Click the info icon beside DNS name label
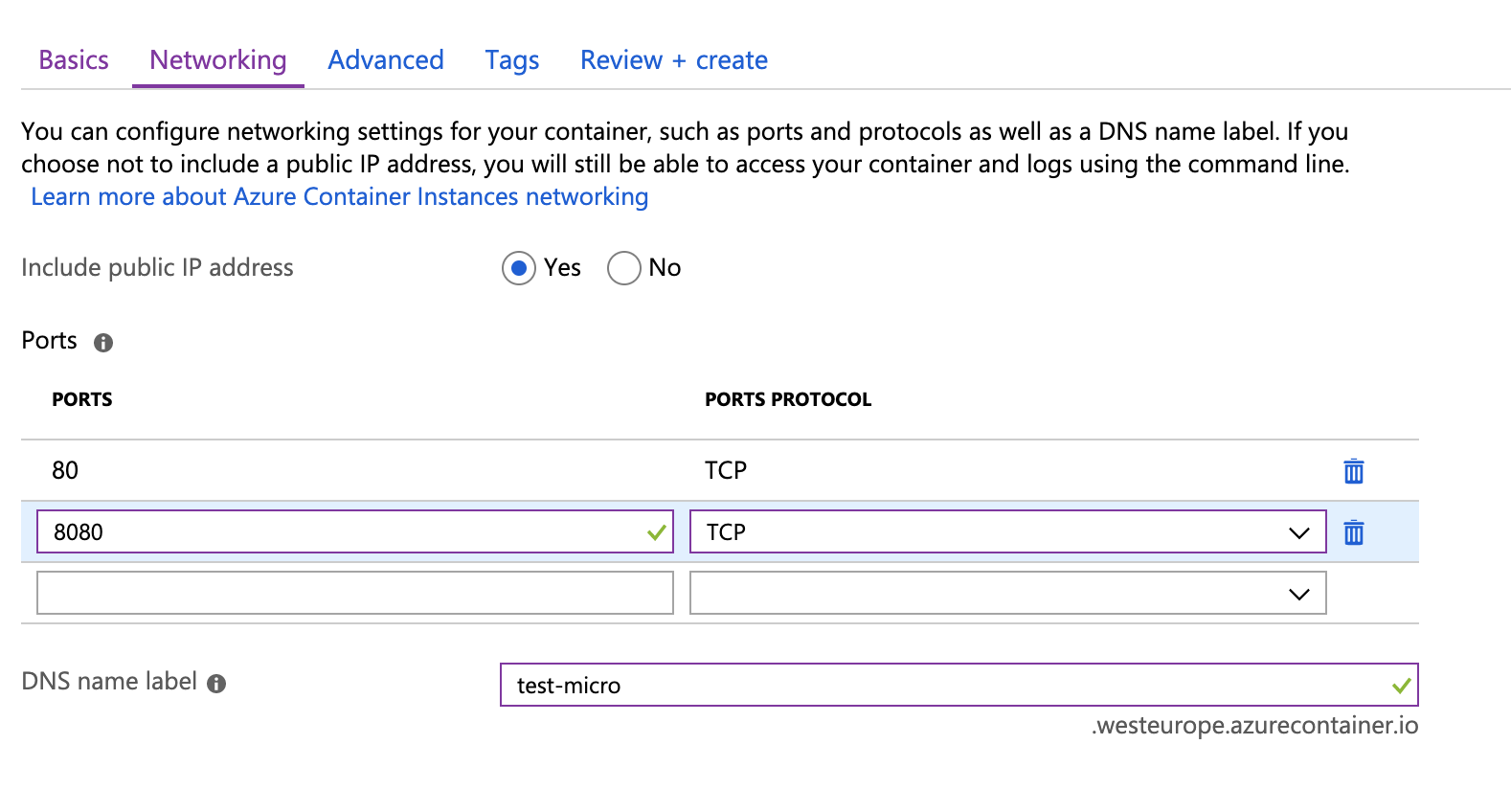Screen dimensions: 1511x812 [216, 684]
